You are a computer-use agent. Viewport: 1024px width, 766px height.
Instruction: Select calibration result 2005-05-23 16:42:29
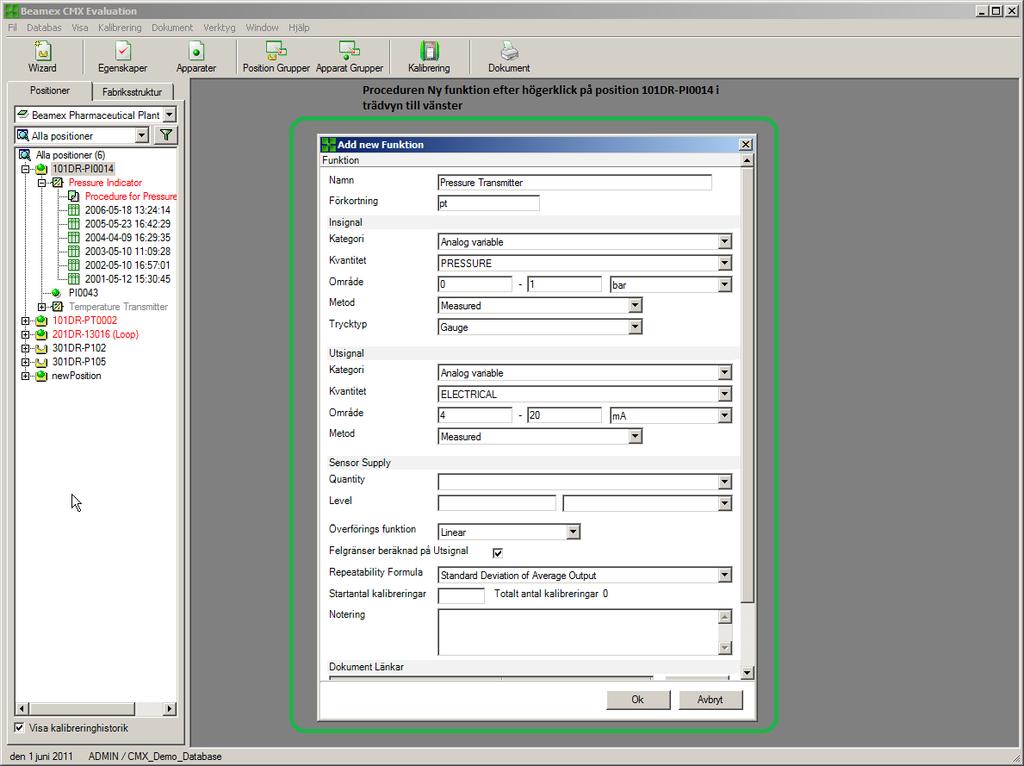[127, 224]
